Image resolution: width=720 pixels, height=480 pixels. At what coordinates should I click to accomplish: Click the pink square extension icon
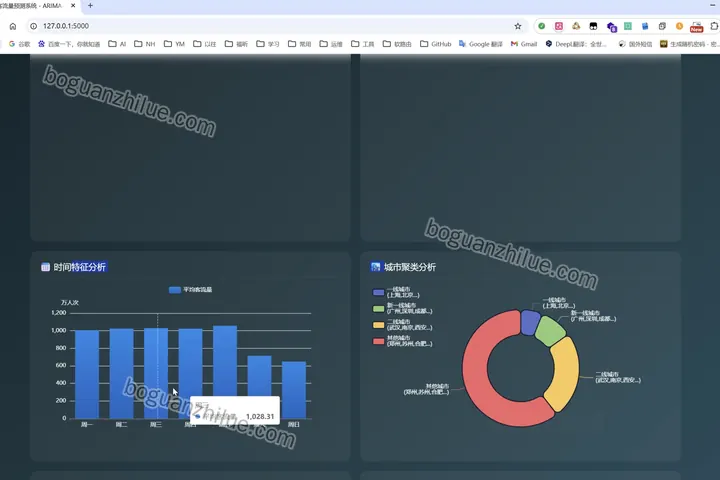point(559,26)
